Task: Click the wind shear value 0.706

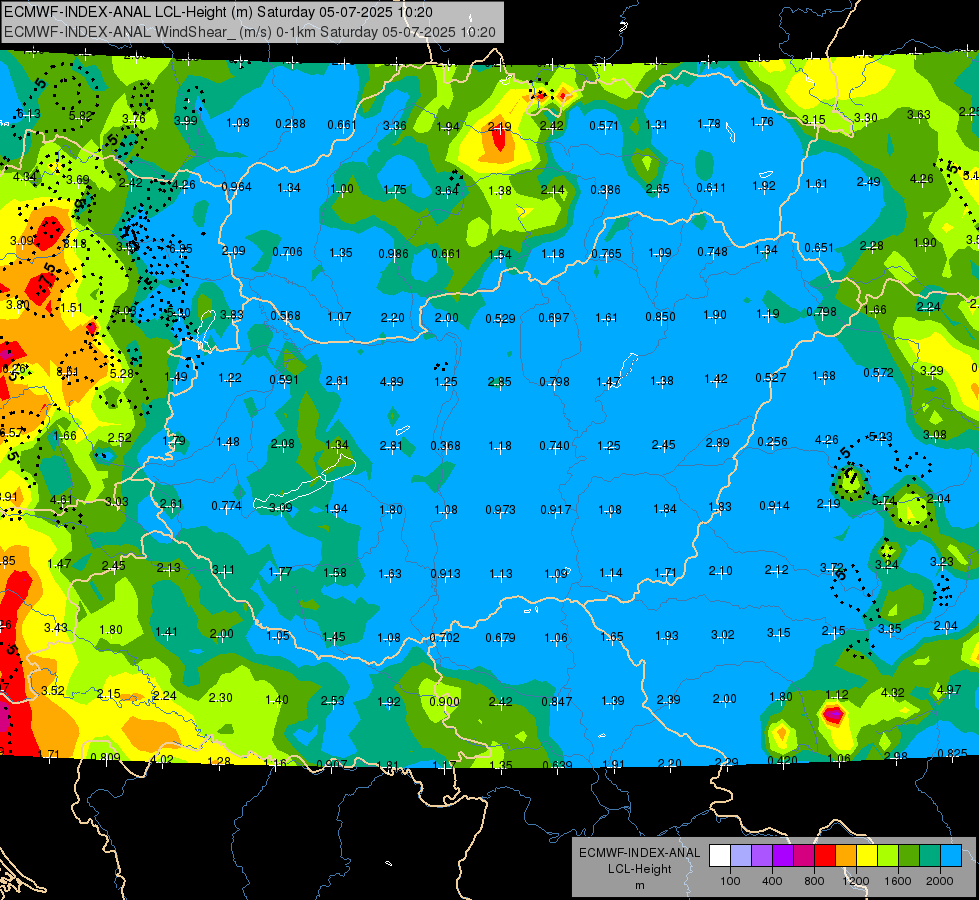Action: [x=287, y=252]
